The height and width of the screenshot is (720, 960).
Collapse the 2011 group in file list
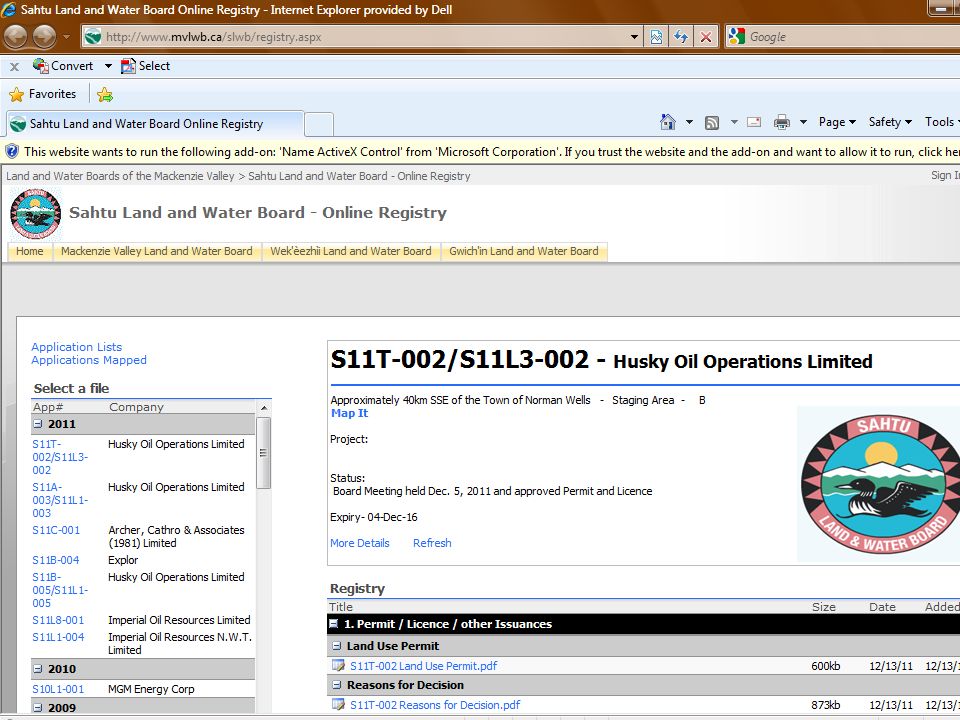click(x=38, y=424)
